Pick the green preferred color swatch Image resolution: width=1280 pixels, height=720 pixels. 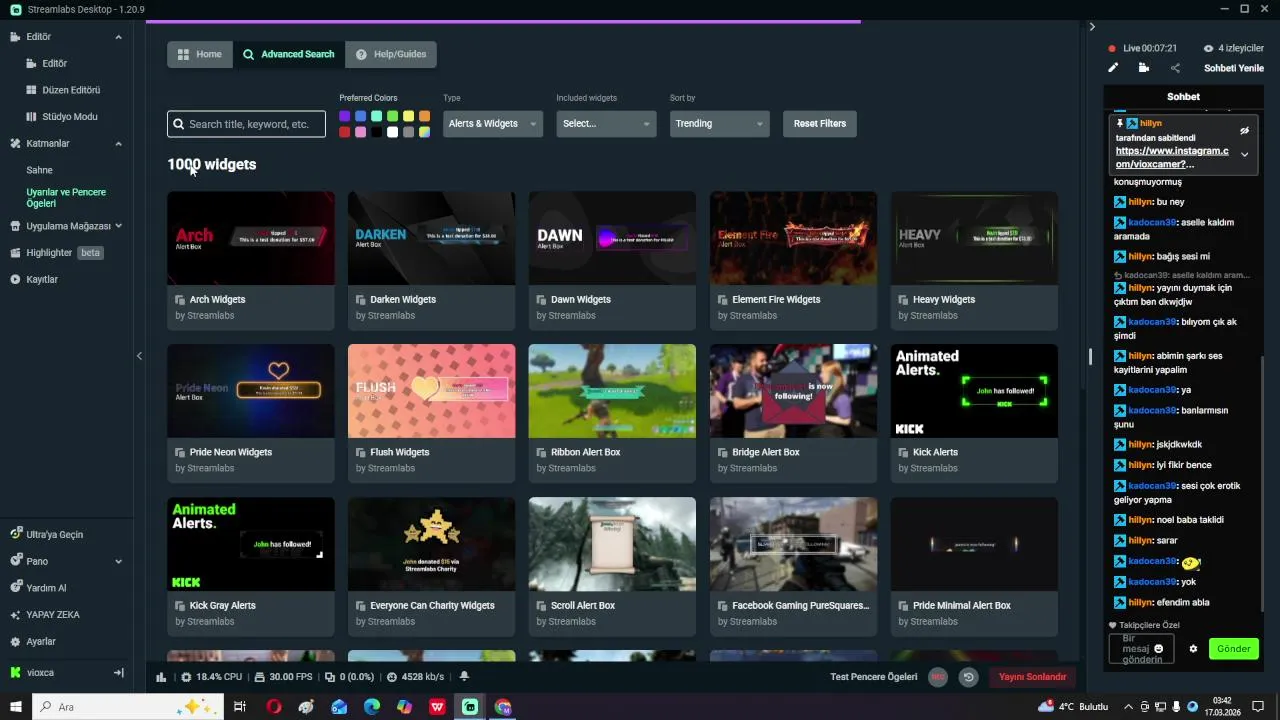click(x=393, y=116)
